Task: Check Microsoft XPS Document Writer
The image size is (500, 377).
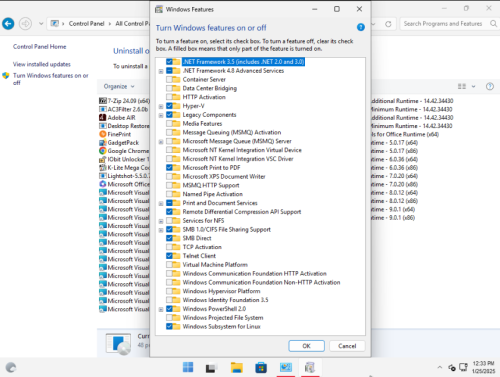Action: 169,176
